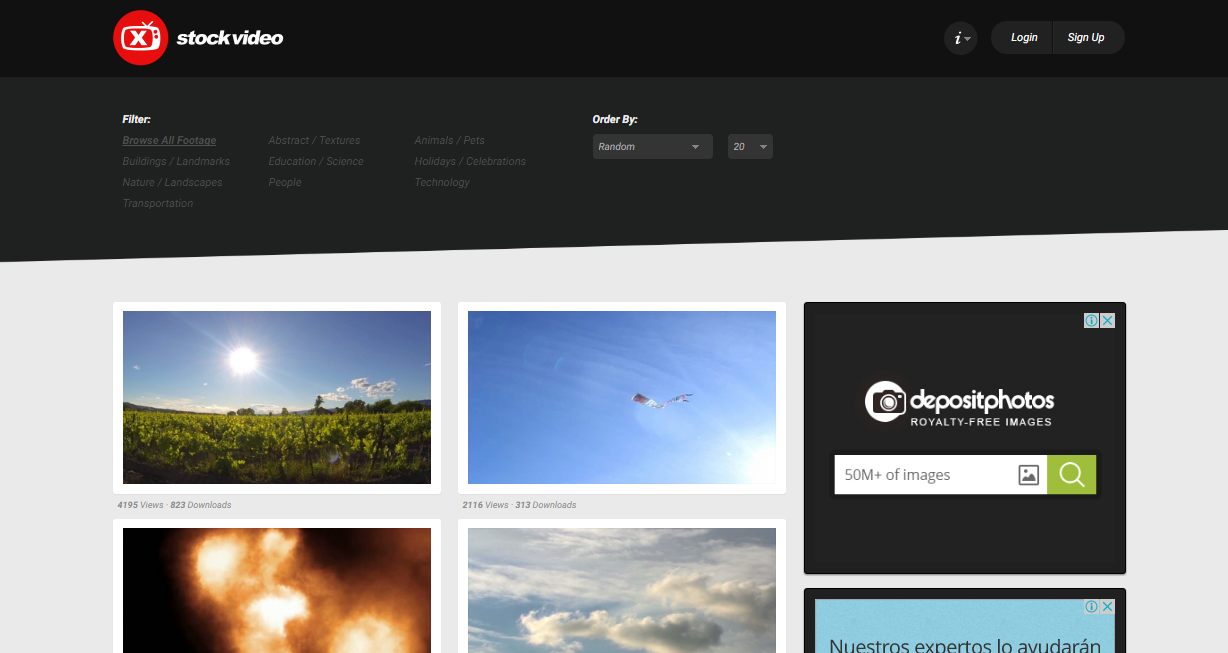Screen dimensions: 1228x653
Task: Open the 20 items-per-page dropdown
Action: 750,147
